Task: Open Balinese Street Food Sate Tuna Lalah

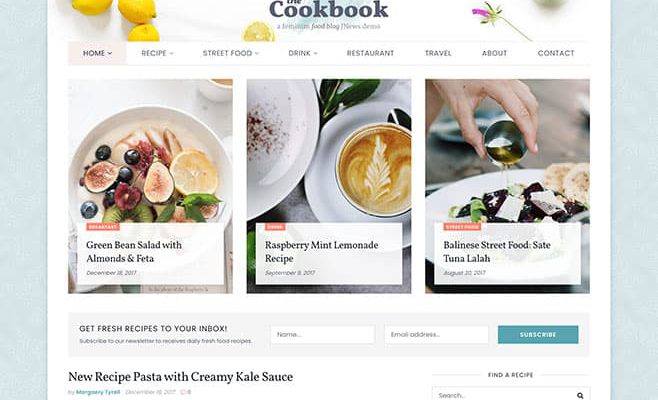Action: pyautogui.click(x=497, y=251)
